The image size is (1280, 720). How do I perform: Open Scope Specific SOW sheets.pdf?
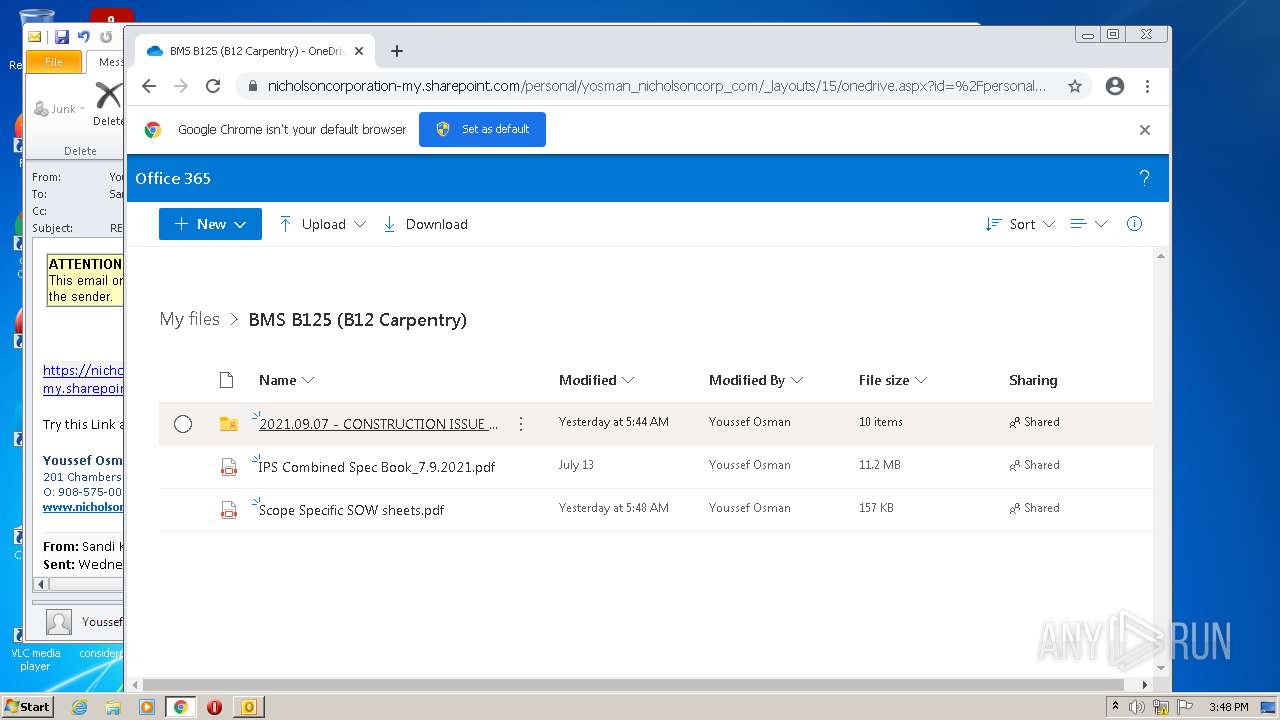(351, 510)
